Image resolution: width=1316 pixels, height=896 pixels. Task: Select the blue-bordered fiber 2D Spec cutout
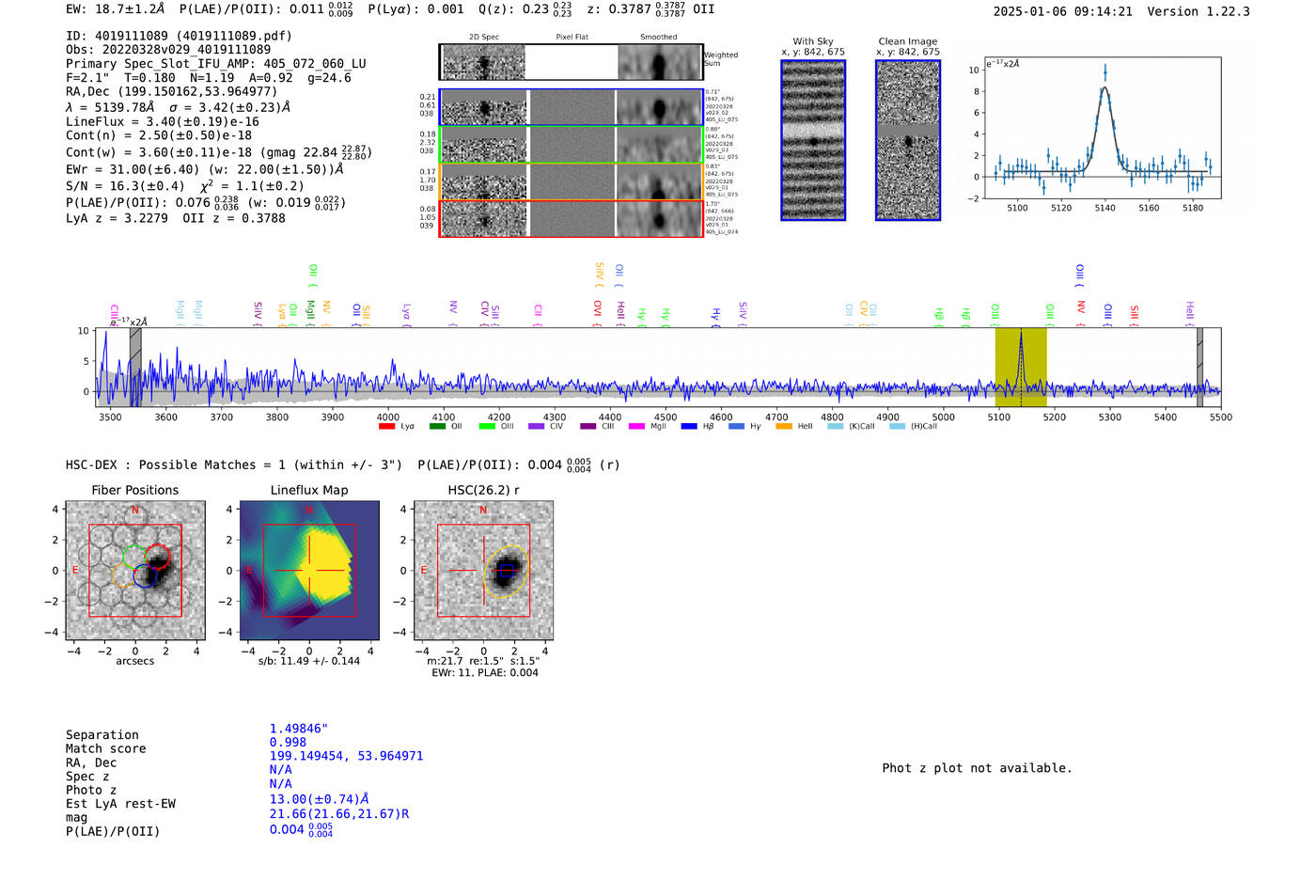click(484, 108)
